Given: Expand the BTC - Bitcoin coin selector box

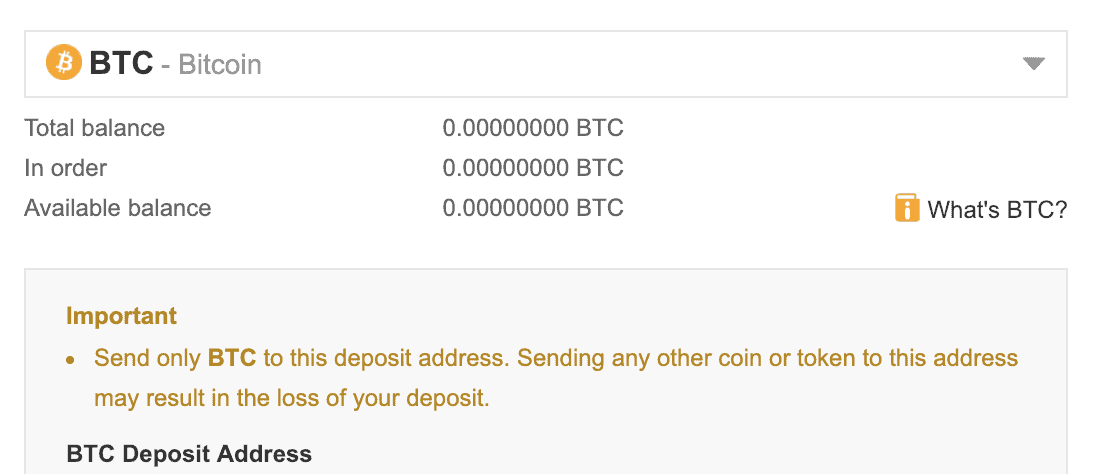Looking at the screenshot, I should [x=546, y=64].
